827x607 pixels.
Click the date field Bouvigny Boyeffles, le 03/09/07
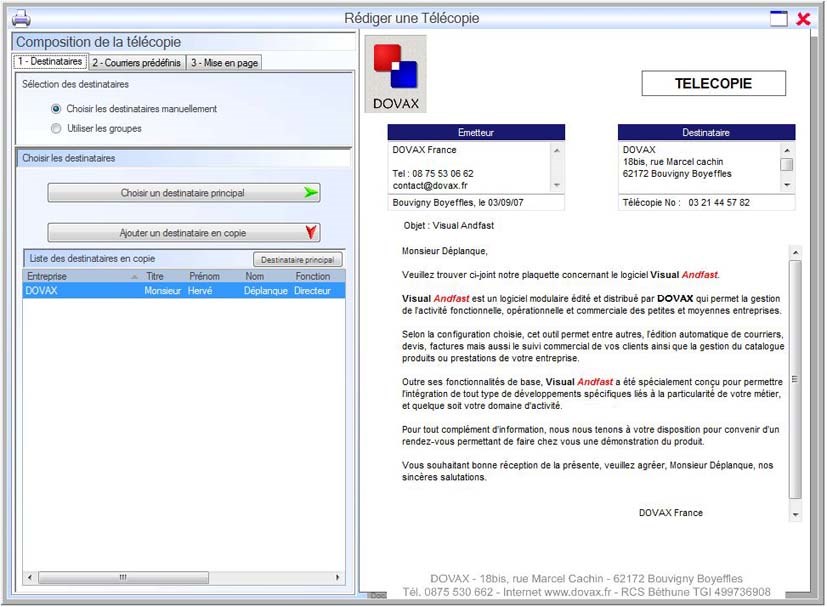(476, 203)
